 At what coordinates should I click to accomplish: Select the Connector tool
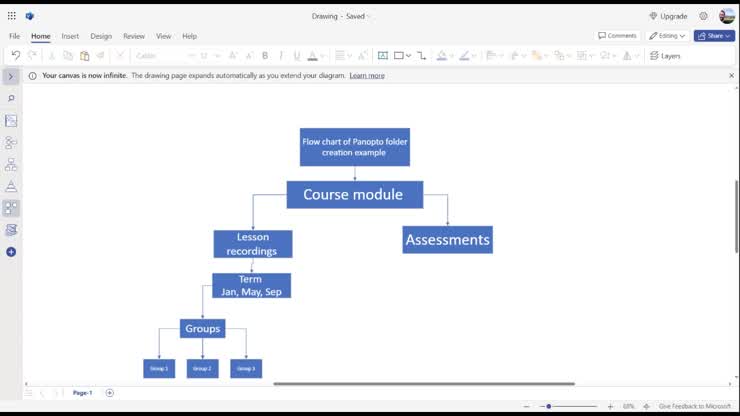click(421, 56)
